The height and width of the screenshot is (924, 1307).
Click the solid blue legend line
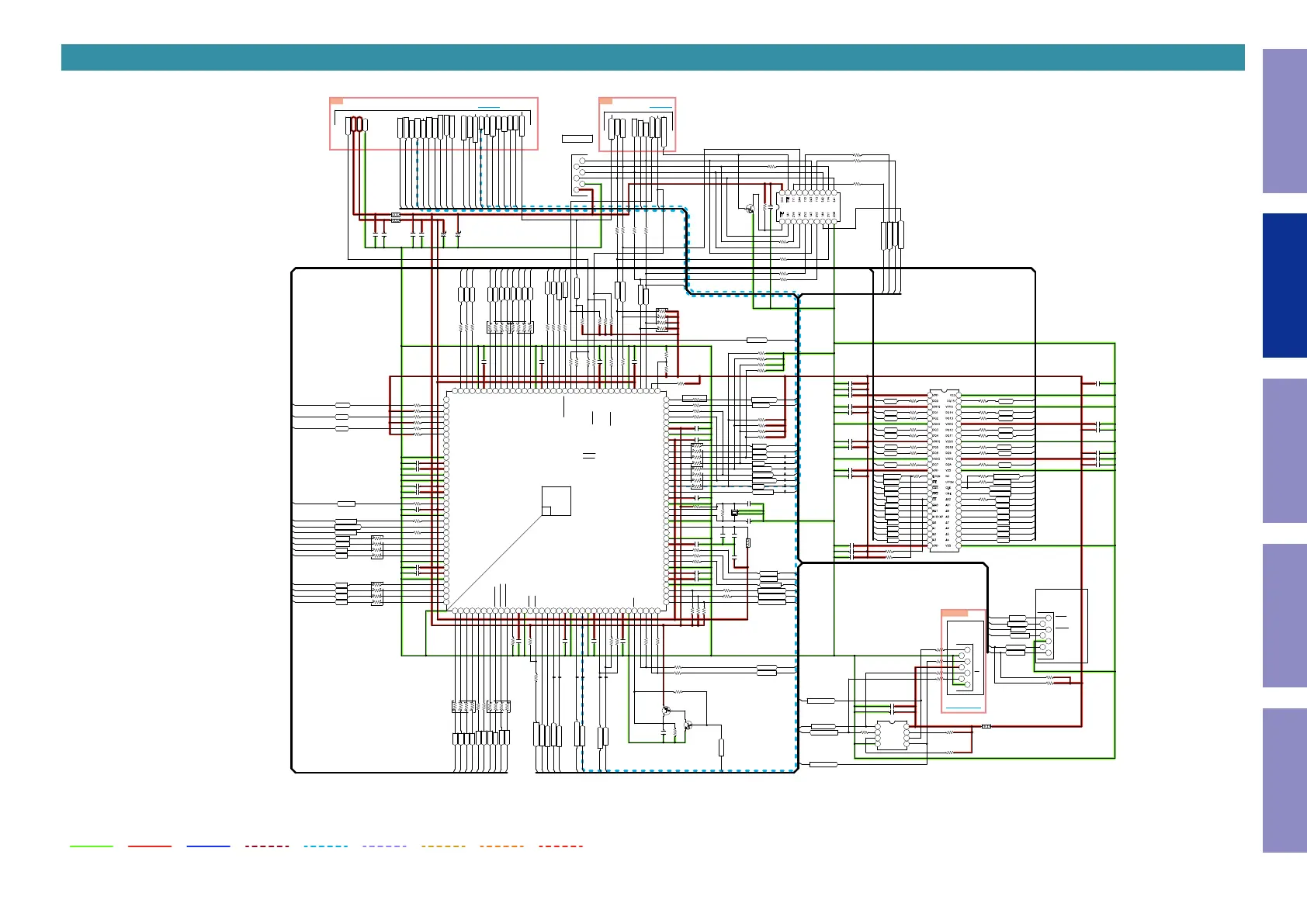point(209,846)
